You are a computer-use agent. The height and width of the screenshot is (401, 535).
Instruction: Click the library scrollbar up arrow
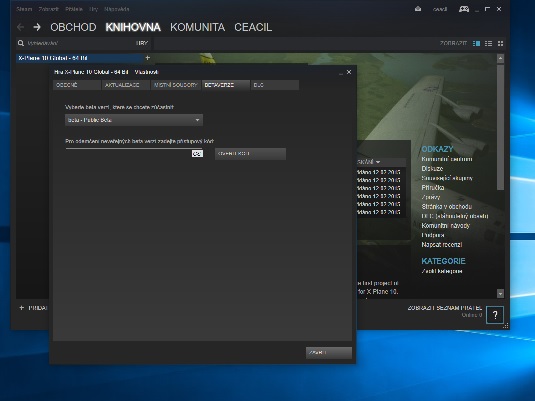500,58
